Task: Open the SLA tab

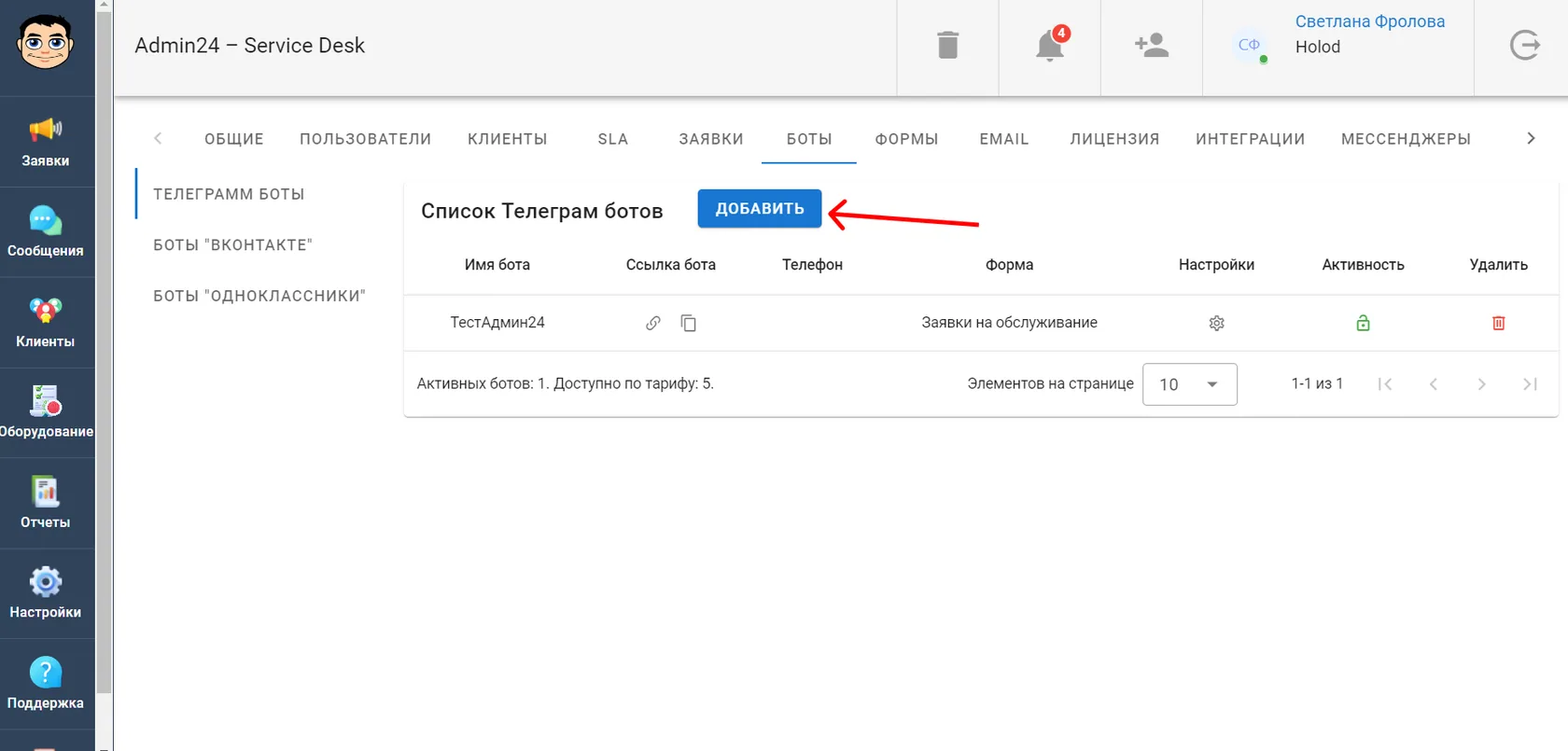Action: (x=613, y=139)
